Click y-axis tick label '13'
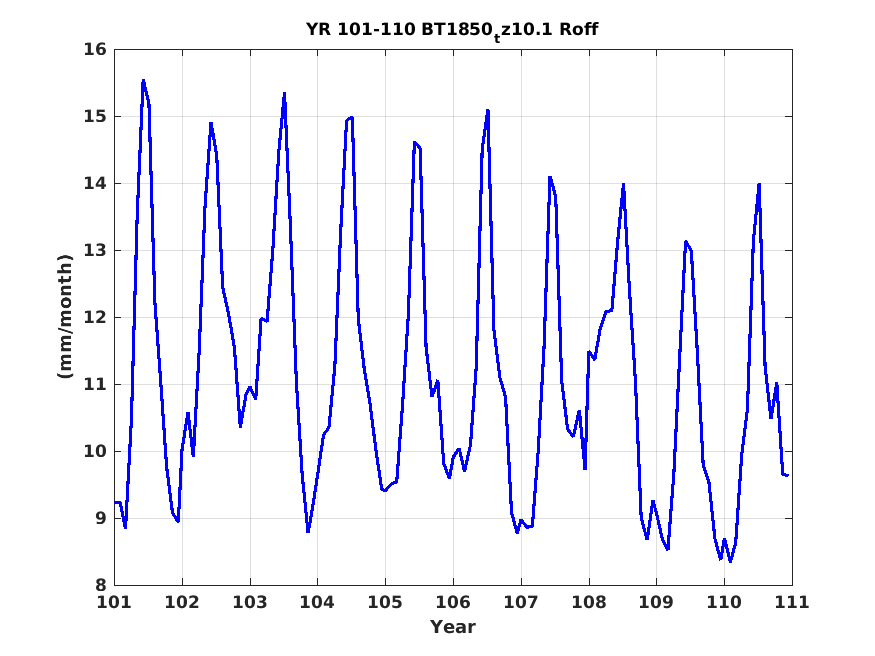The height and width of the screenshot is (656, 875). pyautogui.click(x=95, y=250)
